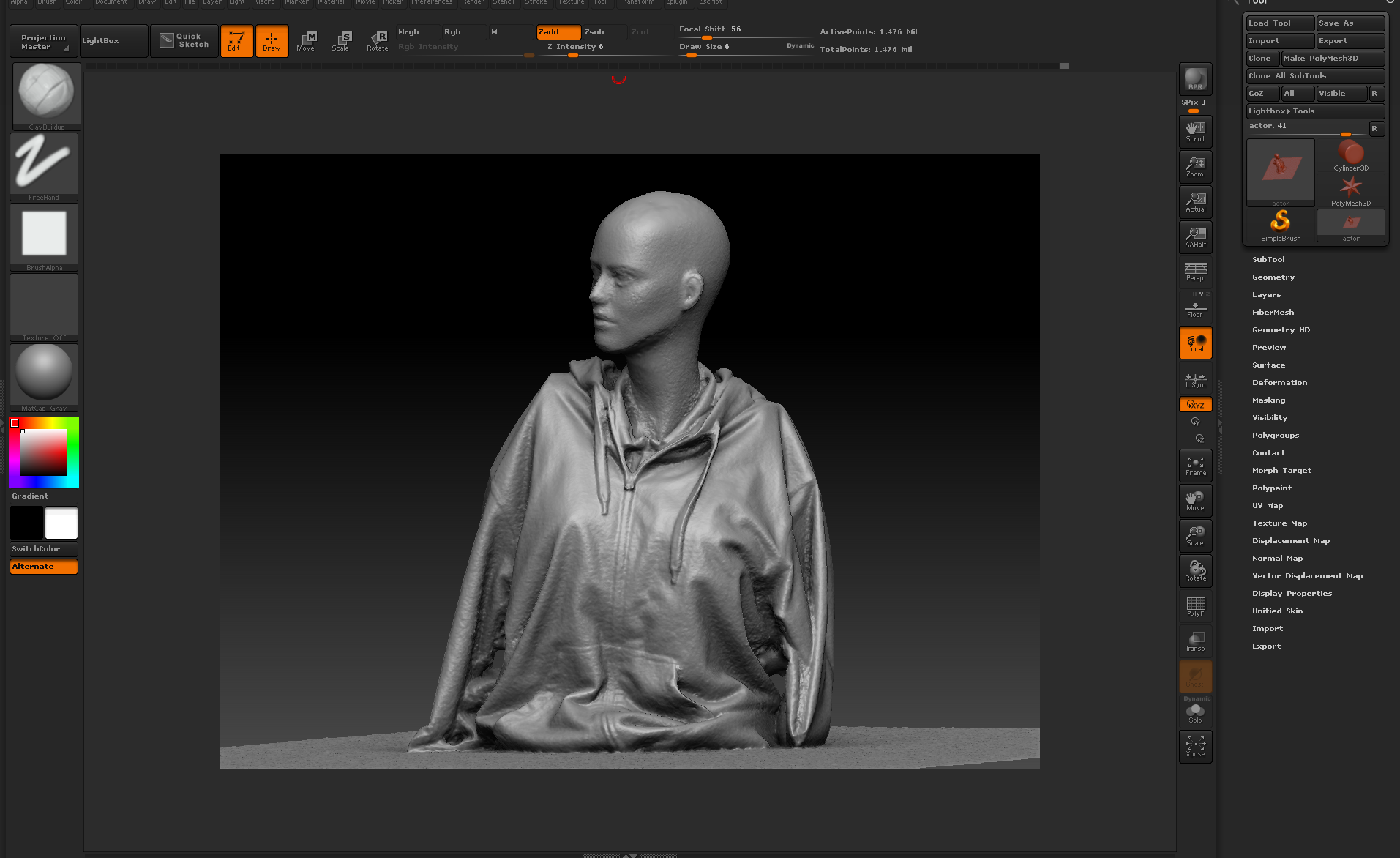
Task: Click the SwitchColor button
Action: [x=44, y=549]
